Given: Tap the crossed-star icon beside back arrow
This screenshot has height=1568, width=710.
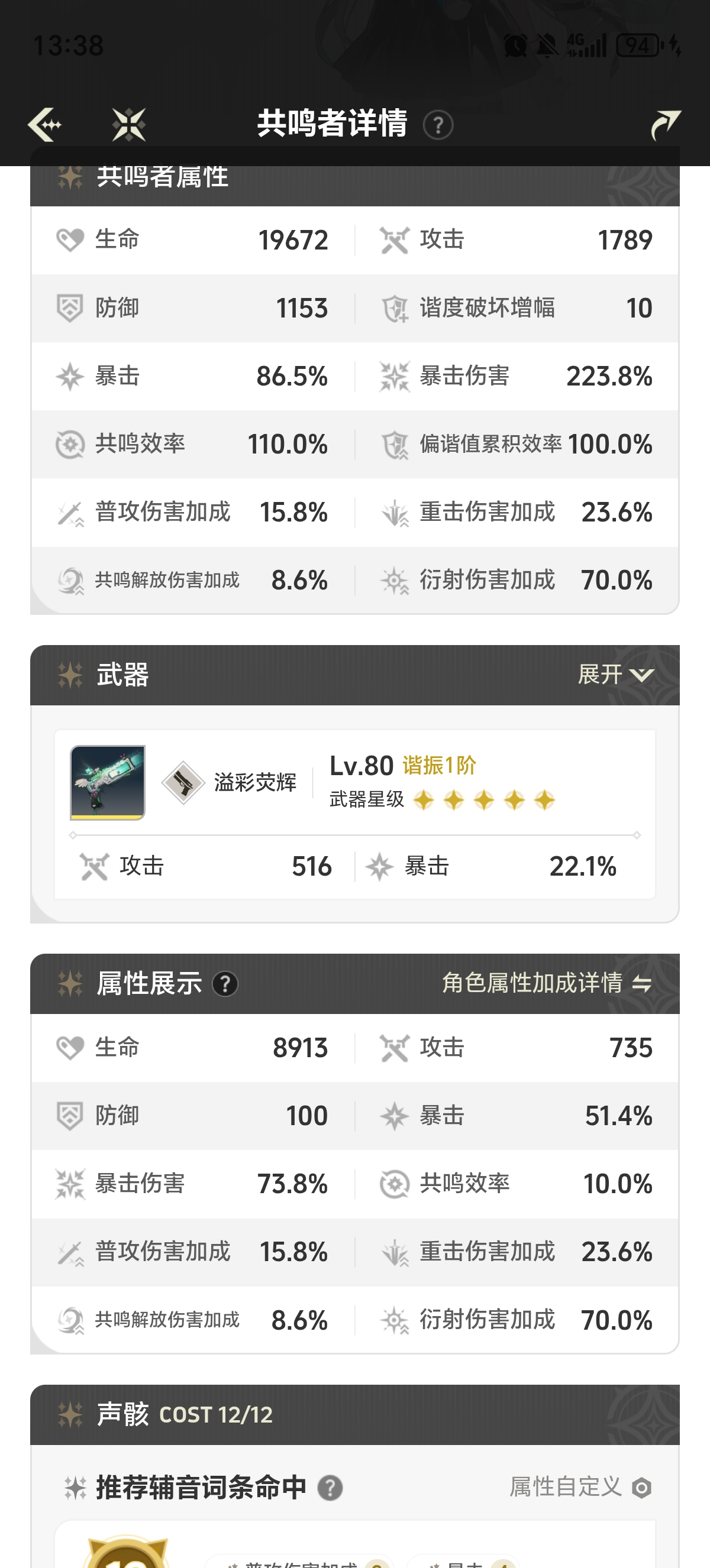Looking at the screenshot, I should coord(129,125).
